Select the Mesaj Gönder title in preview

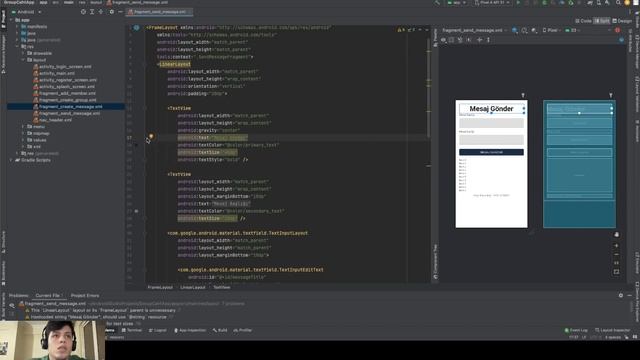pos(491,109)
